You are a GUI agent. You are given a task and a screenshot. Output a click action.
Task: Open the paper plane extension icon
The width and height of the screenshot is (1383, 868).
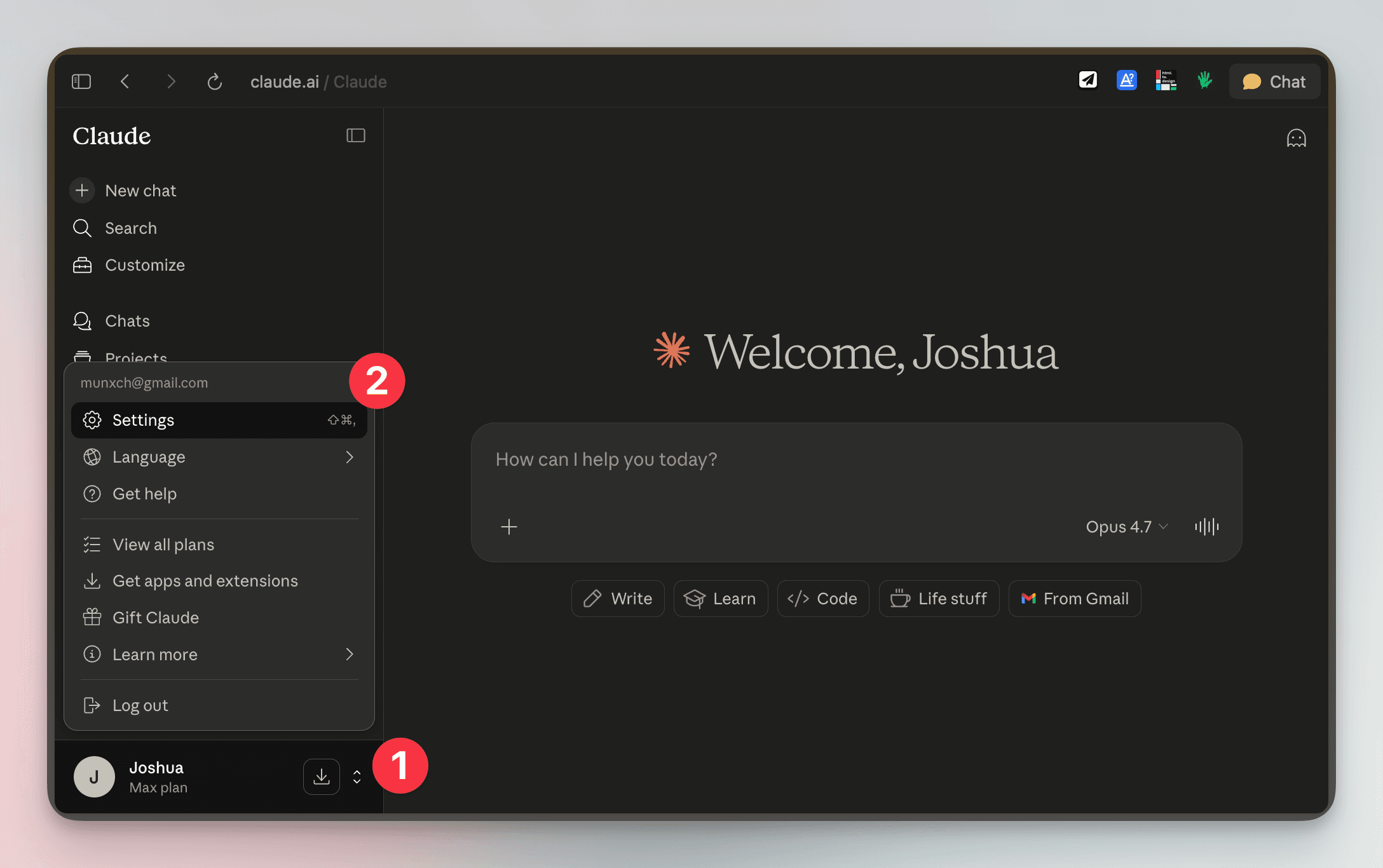tap(1088, 80)
